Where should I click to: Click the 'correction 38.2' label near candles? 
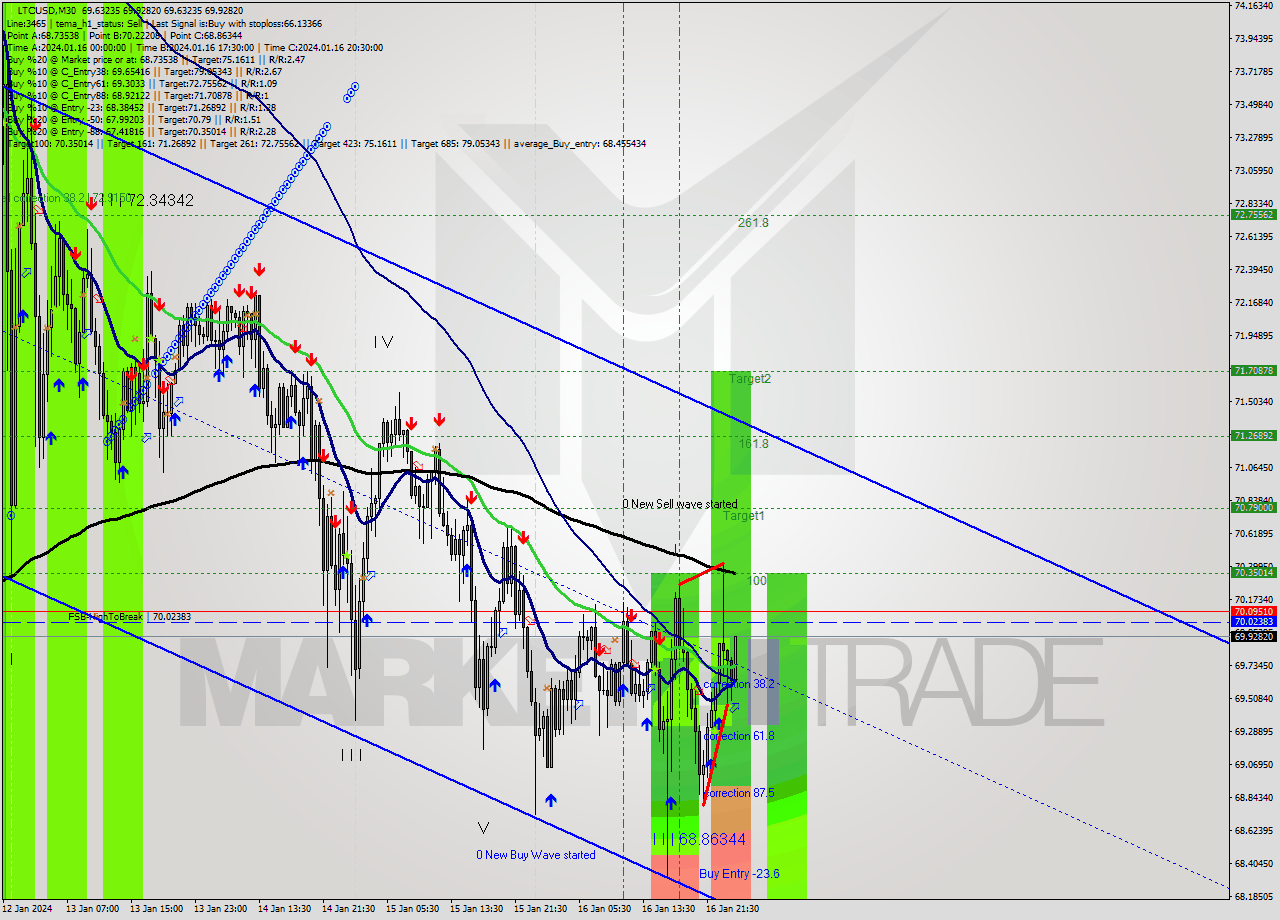coord(739,684)
